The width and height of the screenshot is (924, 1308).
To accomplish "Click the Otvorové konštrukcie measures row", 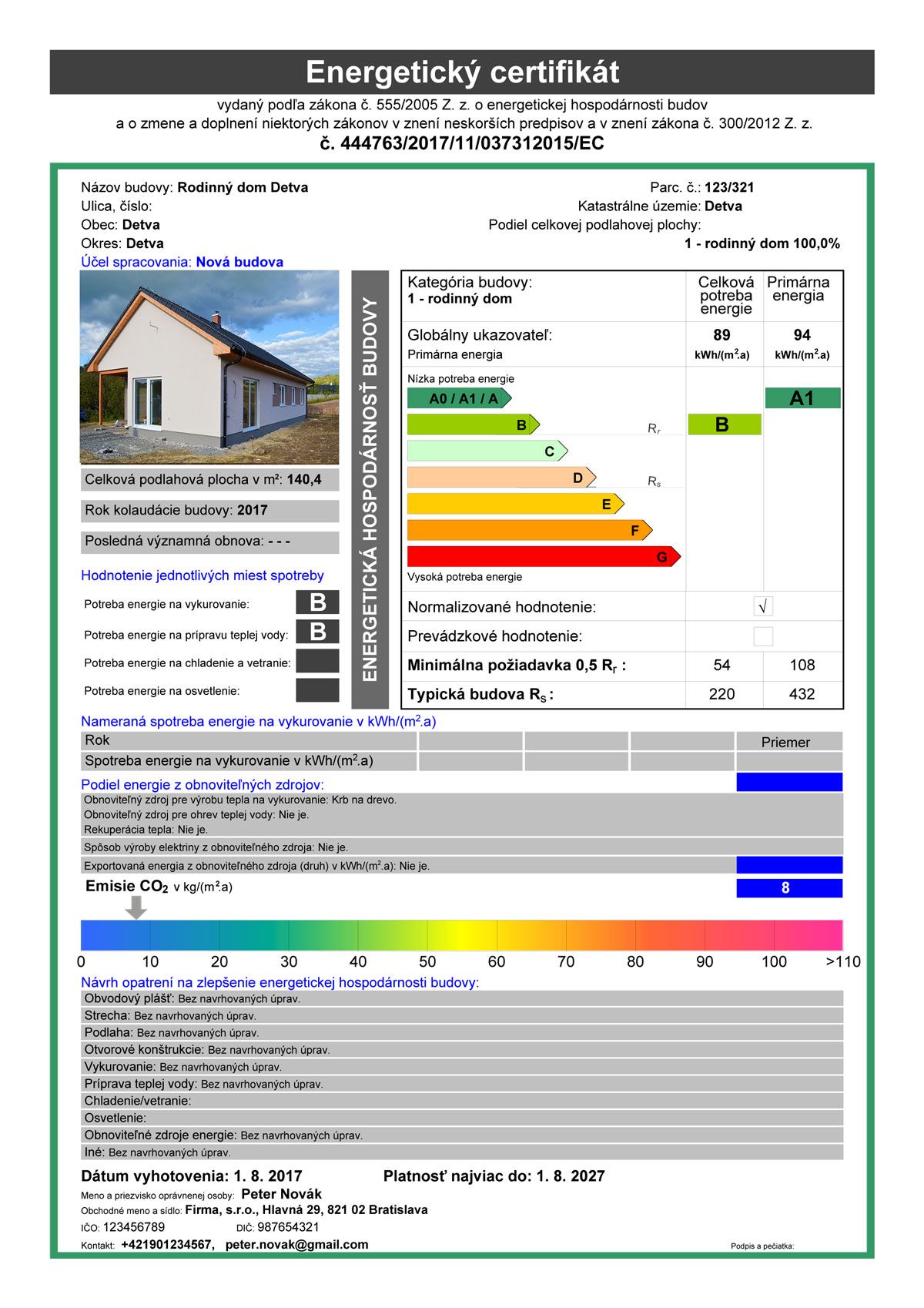I will click(x=462, y=1049).
